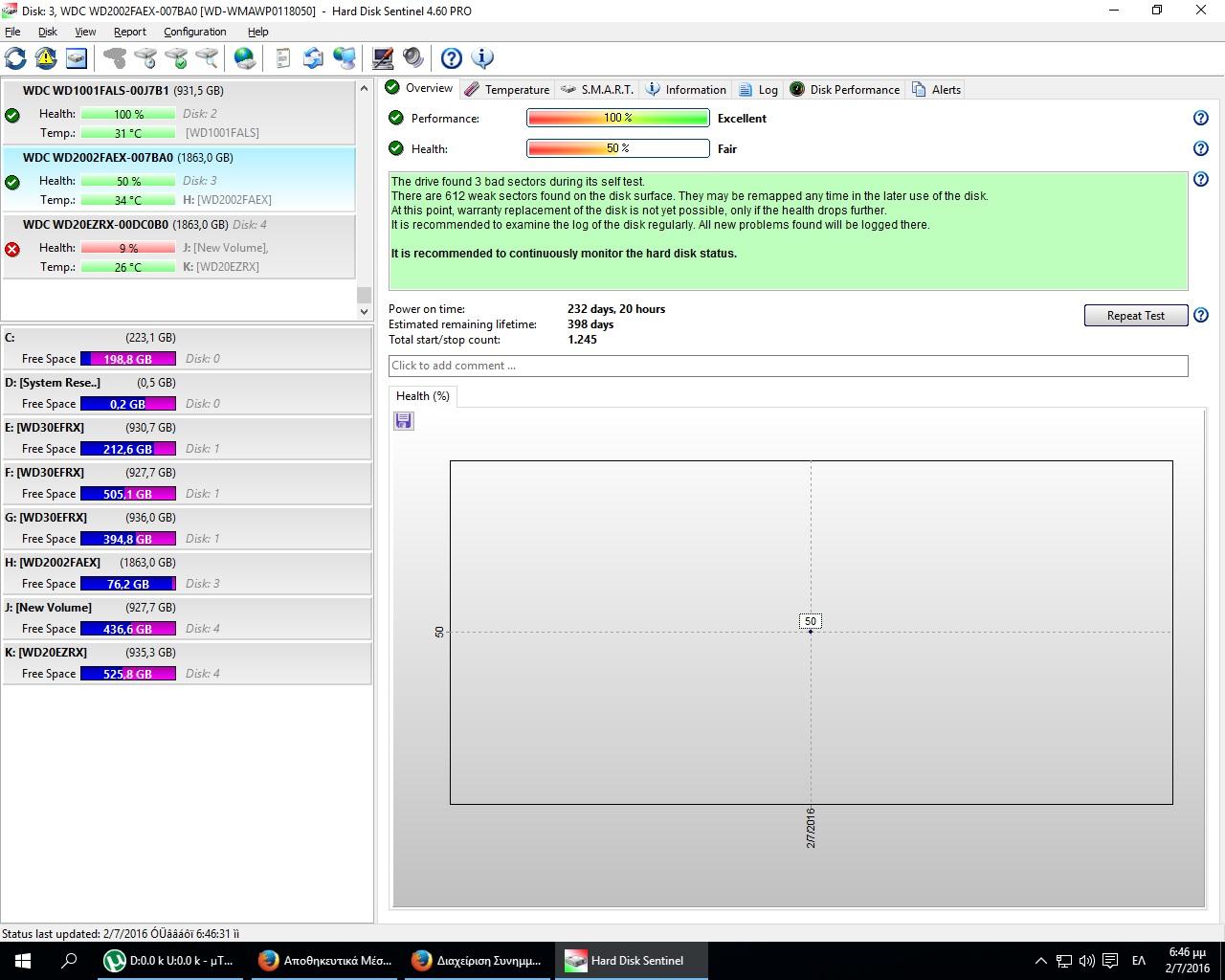Switch to the Disk Performance tab

pos(845,89)
